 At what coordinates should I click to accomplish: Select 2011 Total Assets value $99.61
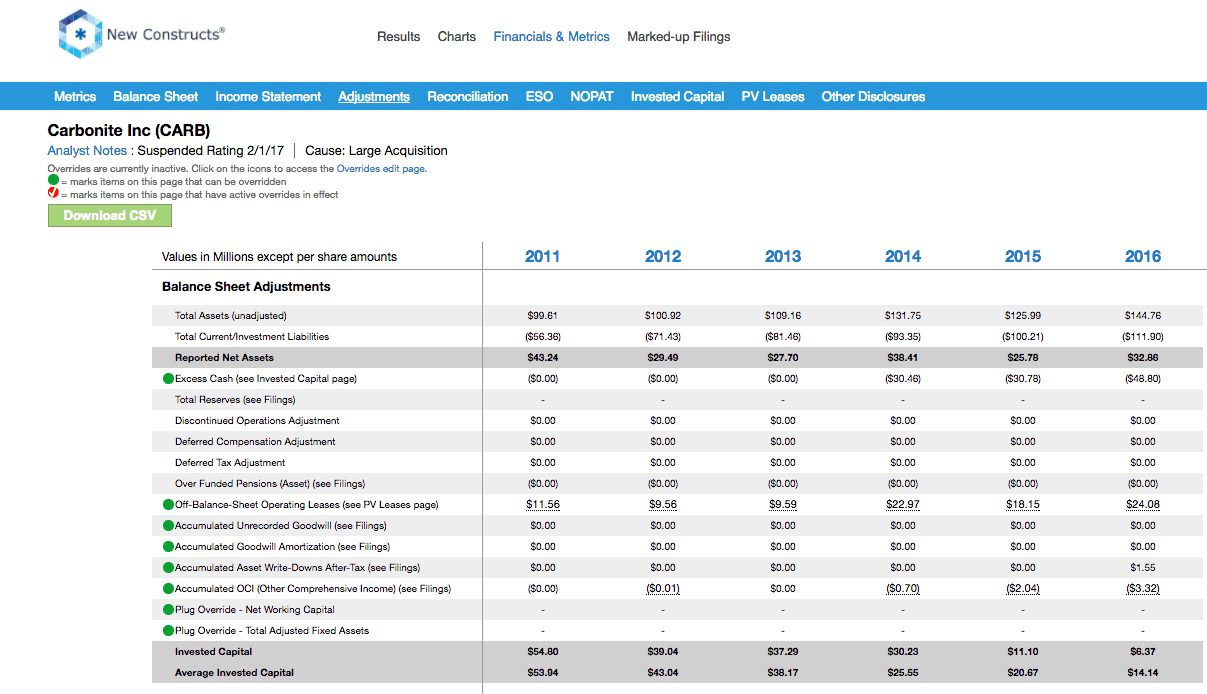[x=543, y=316]
